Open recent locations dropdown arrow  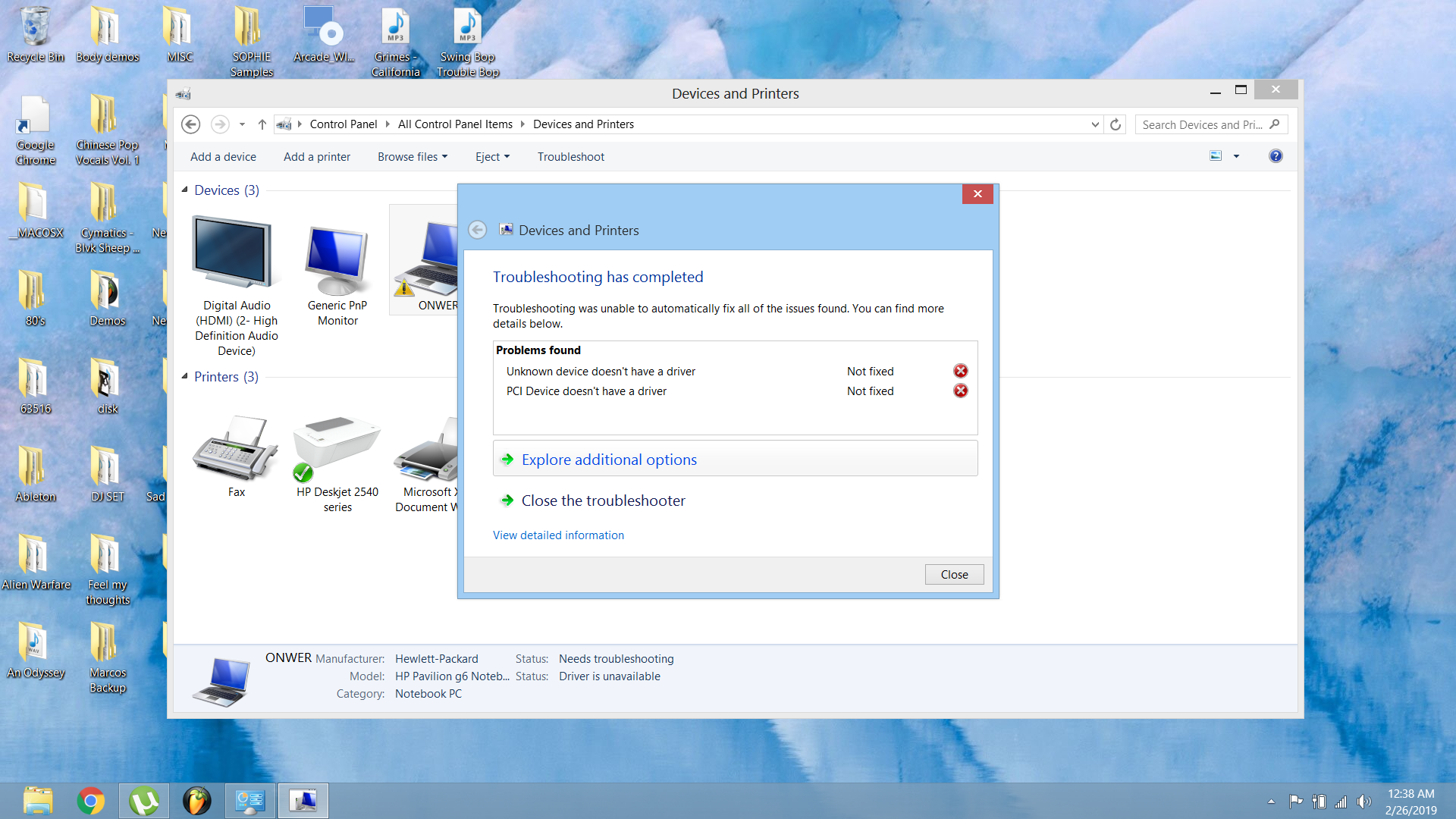point(242,124)
